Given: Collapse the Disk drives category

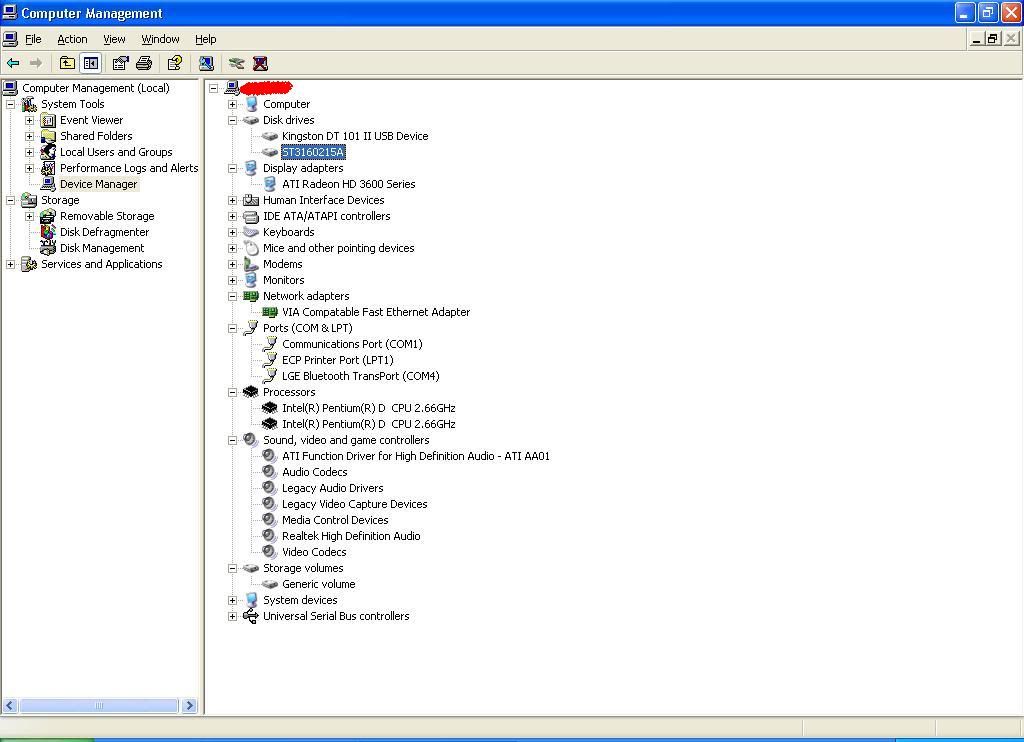Looking at the screenshot, I should click(232, 120).
